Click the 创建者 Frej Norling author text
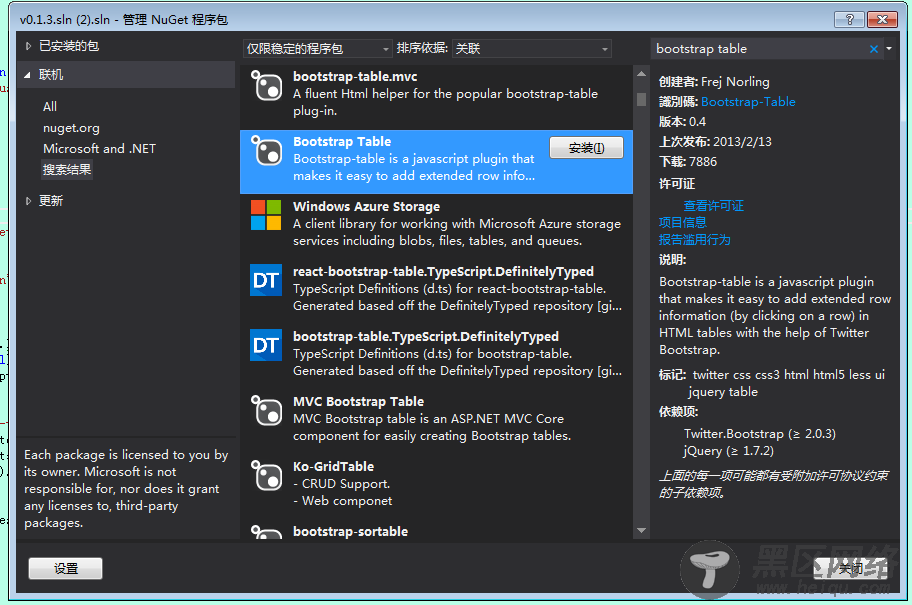 click(714, 81)
